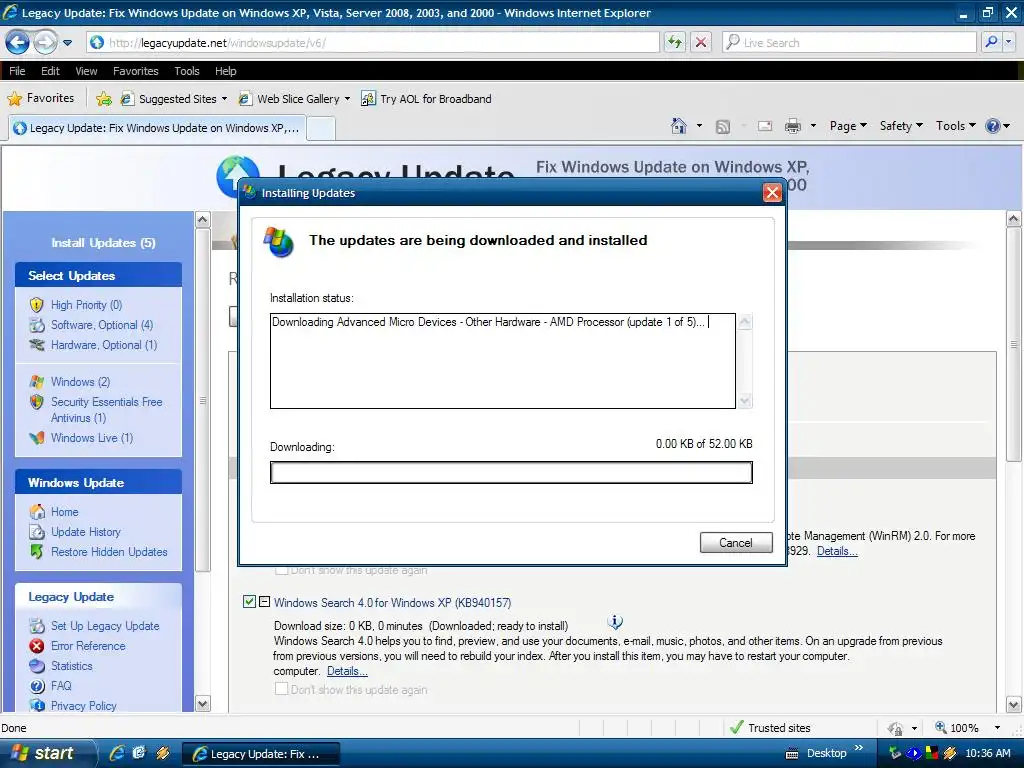This screenshot has height=768, width=1024.
Task: Select Hardware, Optional (1) updates
Action: 104,345
